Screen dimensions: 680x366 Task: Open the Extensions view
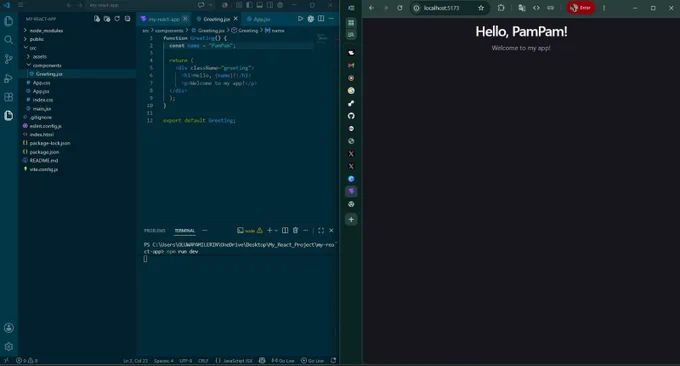click(x=9, y=97)
